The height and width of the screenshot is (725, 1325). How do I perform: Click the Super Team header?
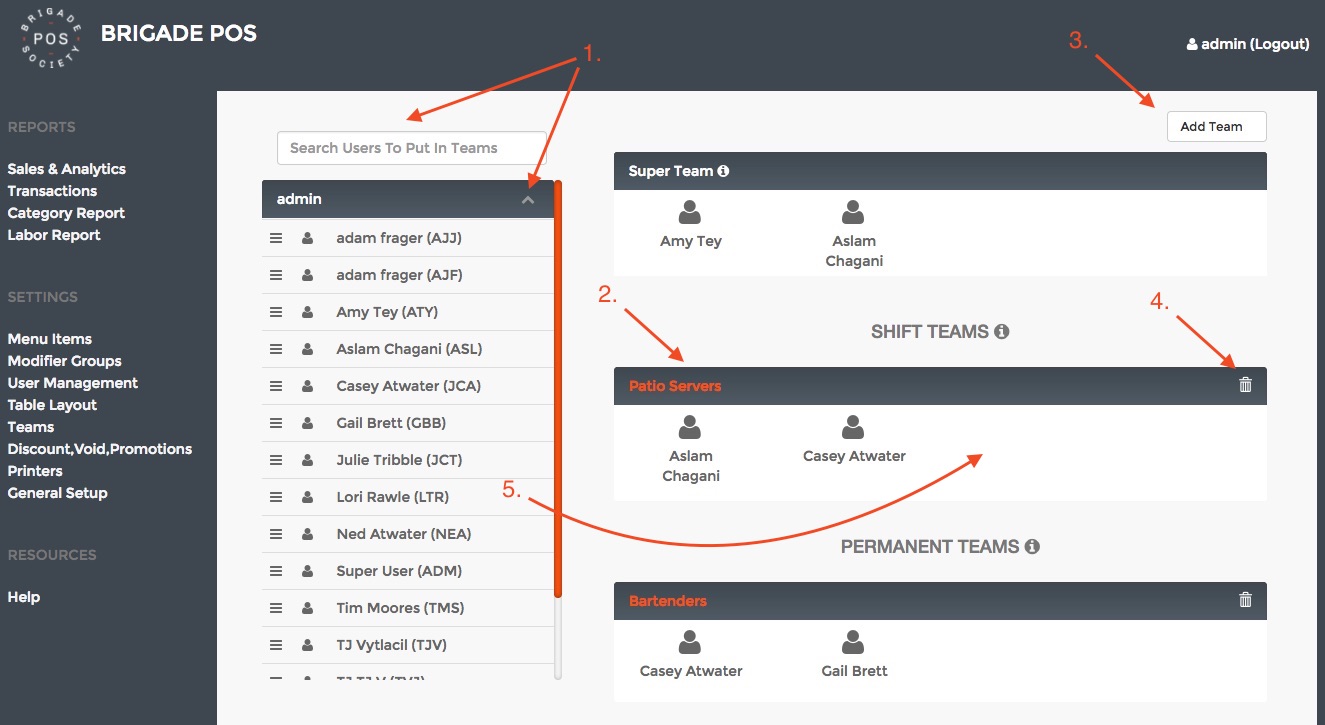pos(940,171)
